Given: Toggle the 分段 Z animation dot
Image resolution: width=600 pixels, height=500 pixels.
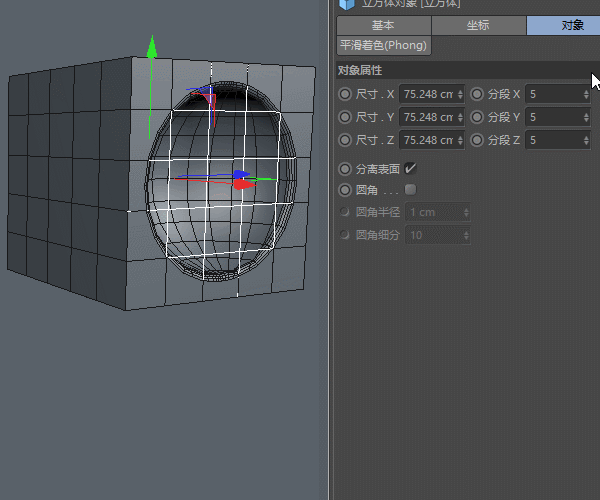Looking at the screenshot, I should click(x=477, y=140).
